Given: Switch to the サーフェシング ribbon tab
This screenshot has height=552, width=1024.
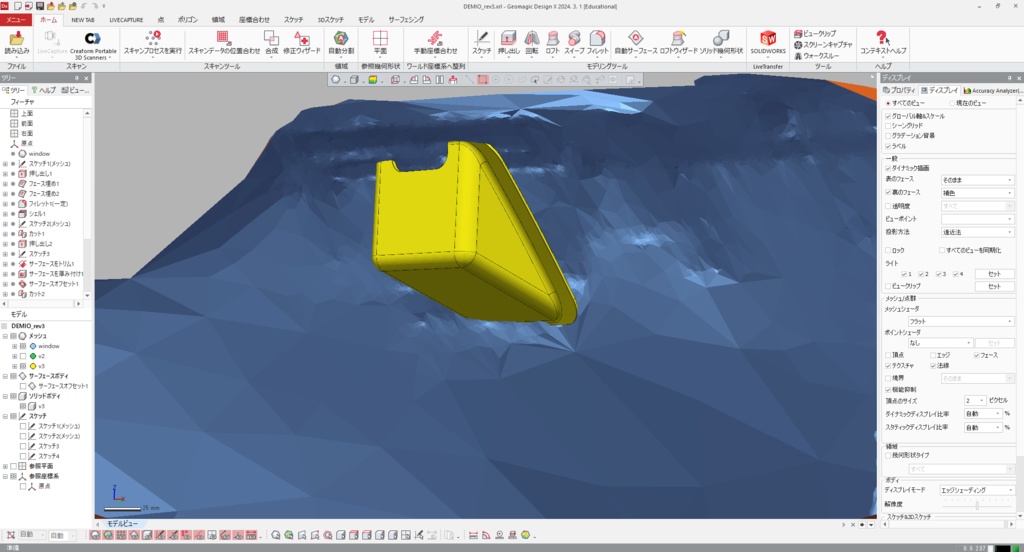Looking at the screenshot, I should click(406, 20).
